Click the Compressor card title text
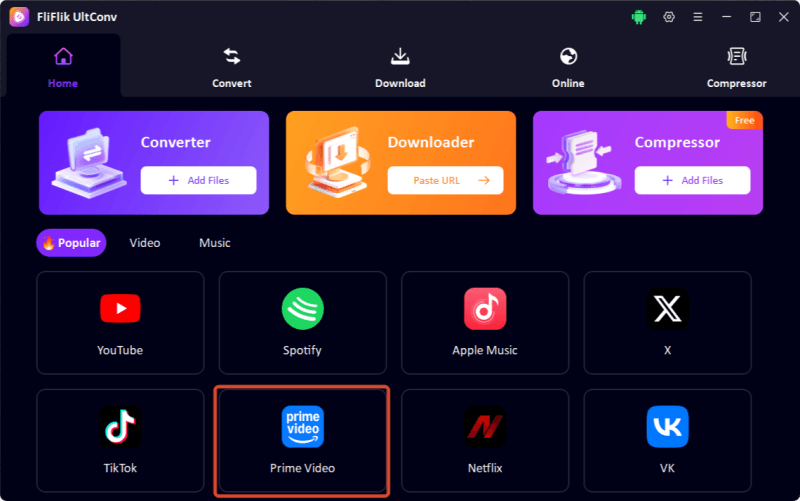This screenshot has width=800, height=501. tap(677, 142)
